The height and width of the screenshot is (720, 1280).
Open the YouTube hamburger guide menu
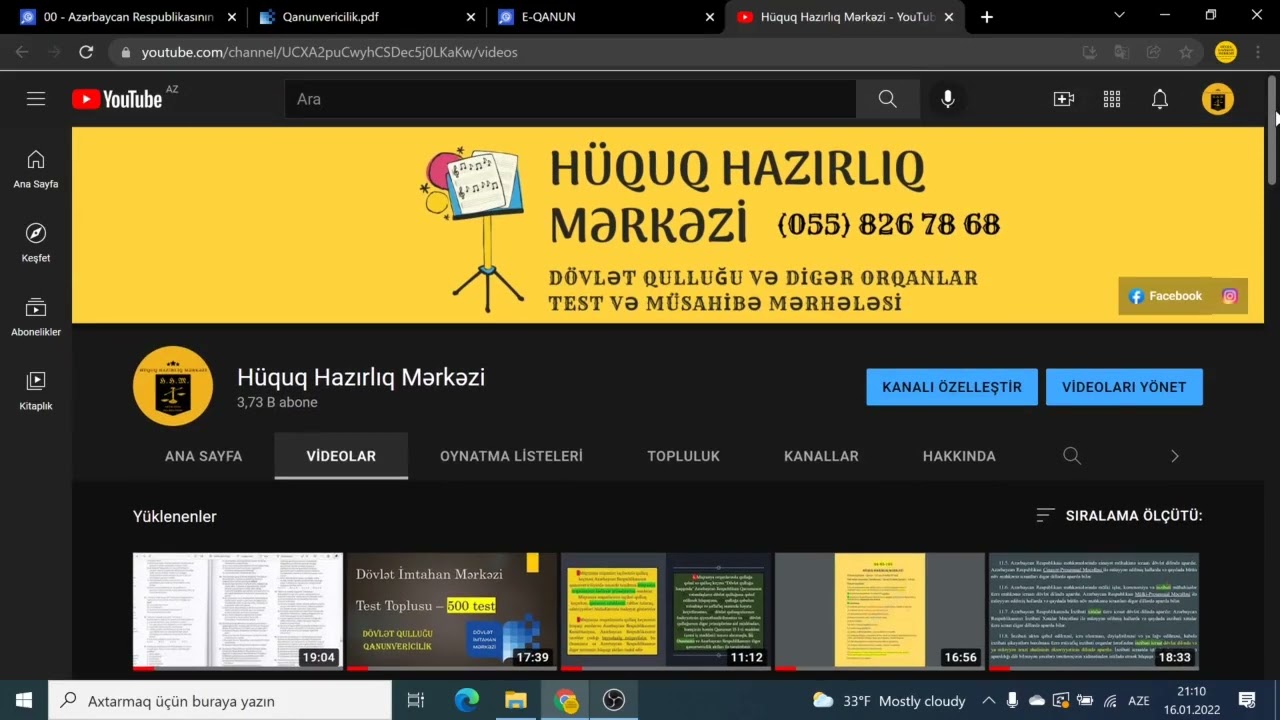(x=36, y=99)
